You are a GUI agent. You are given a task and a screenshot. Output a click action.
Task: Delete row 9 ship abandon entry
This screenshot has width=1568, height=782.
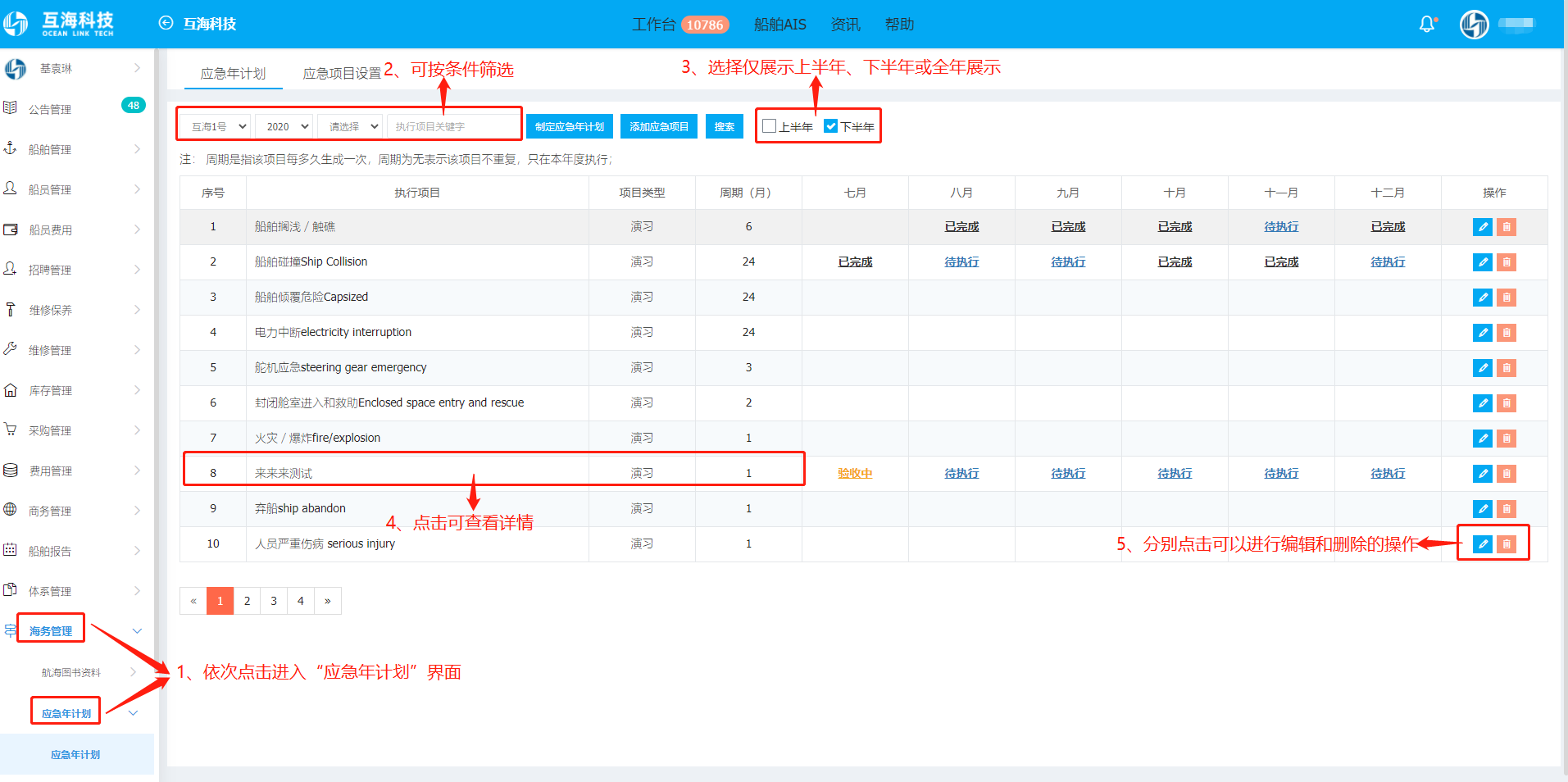tap(1506, 509)
